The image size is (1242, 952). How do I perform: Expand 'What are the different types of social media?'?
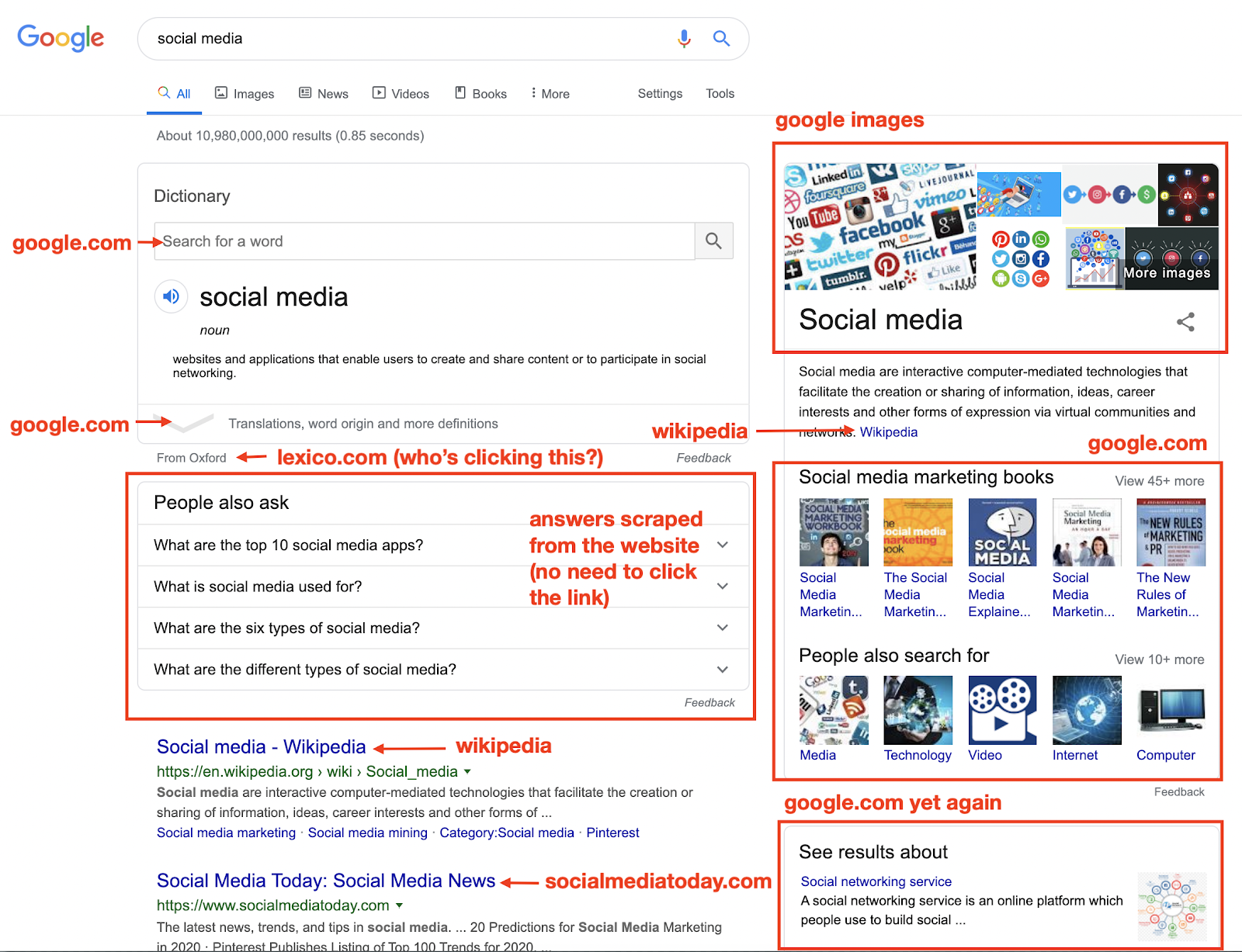[x=442, y=669]
